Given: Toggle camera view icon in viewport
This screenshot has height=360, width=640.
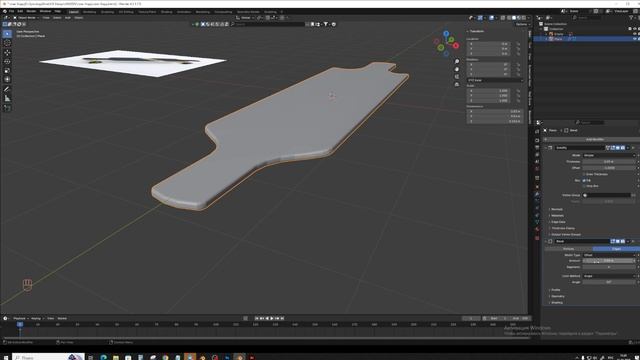Looking at the screenshot, I should [x=457, y=77].
